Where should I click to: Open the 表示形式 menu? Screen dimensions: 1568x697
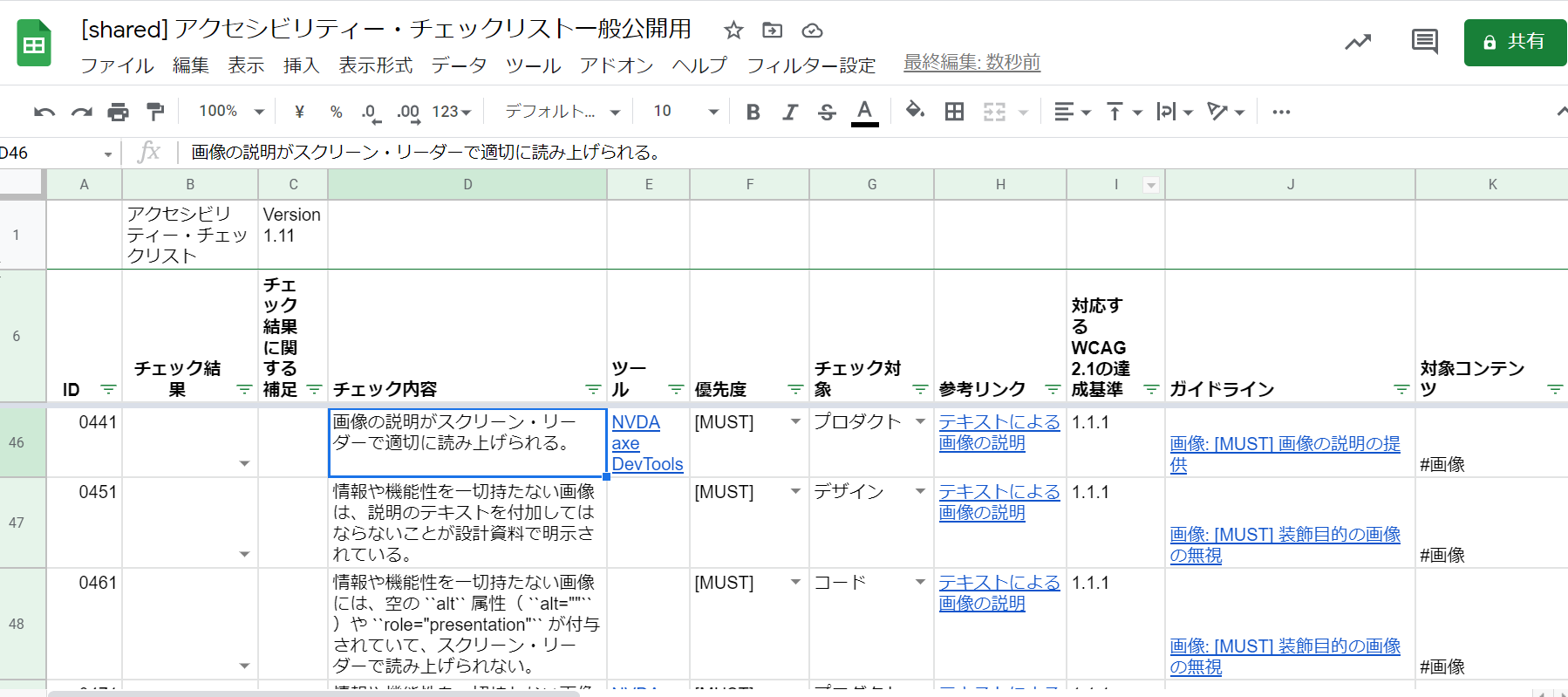[x=375, y=65]
